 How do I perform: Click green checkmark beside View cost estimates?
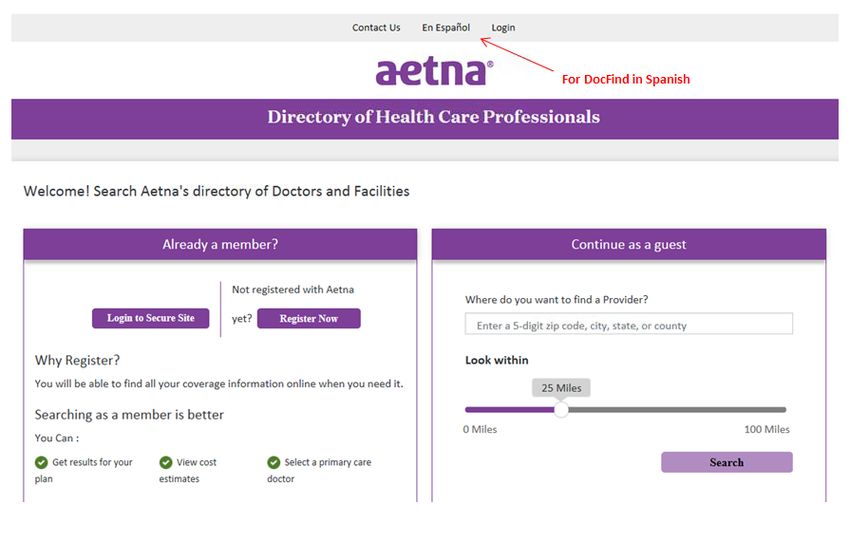166,462
